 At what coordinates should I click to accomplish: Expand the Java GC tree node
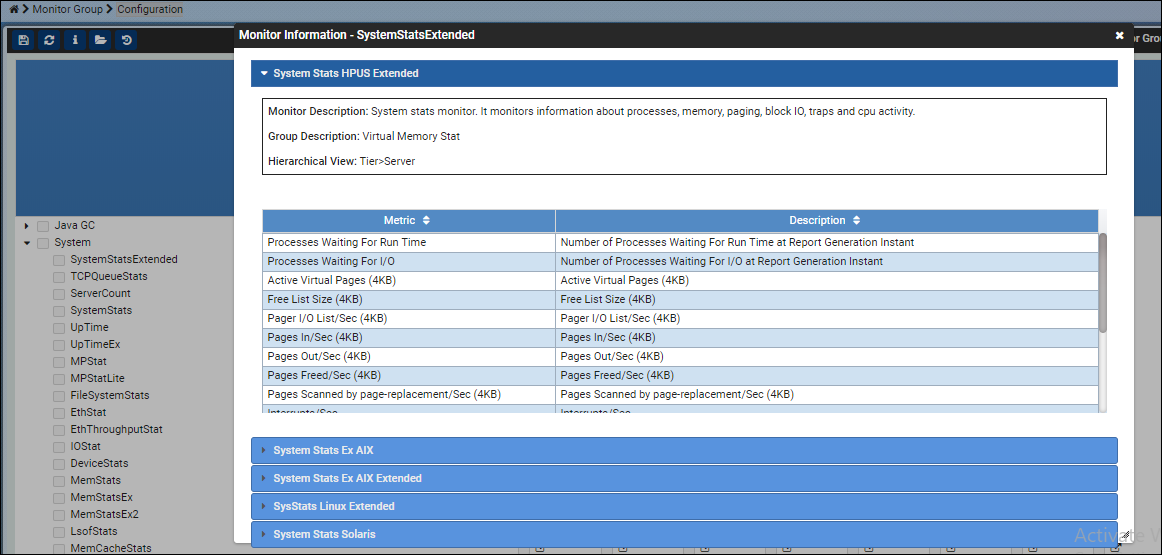(27, 225)
